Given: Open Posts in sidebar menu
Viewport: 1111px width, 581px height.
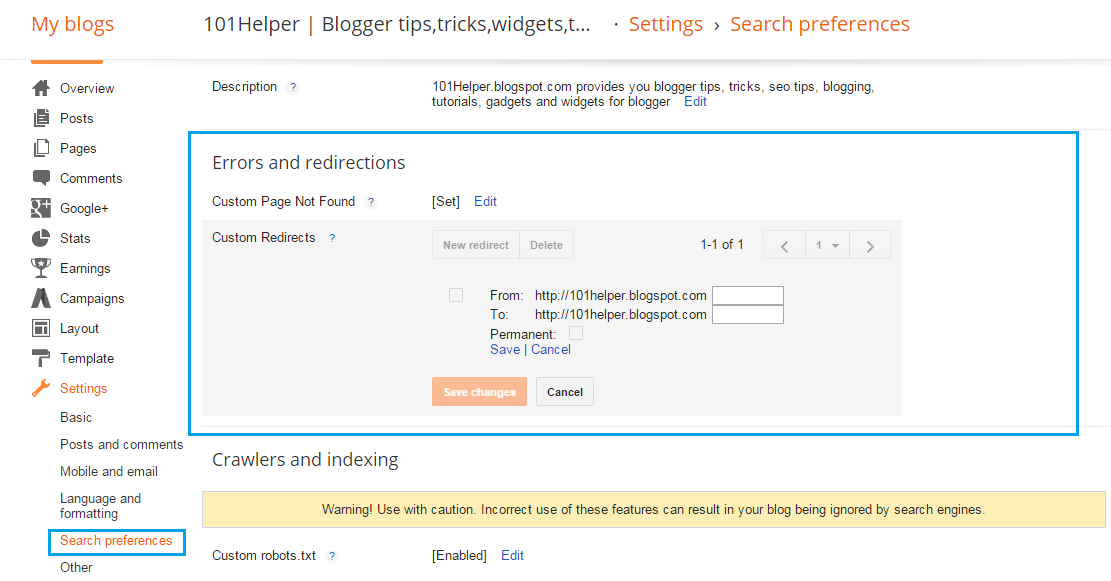Looking at the screenshot, I should tap(77, 118).
